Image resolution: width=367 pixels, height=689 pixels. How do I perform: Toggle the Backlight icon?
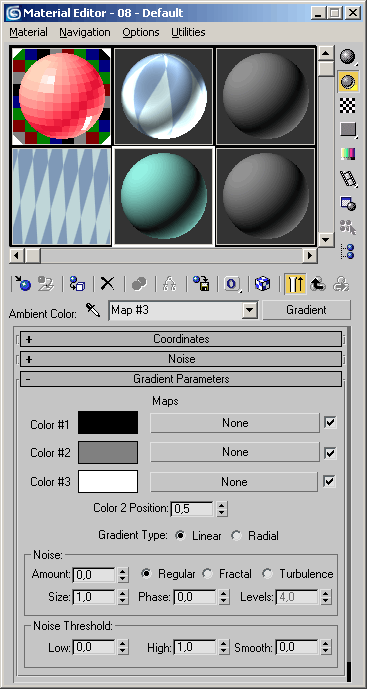point(347,81)
